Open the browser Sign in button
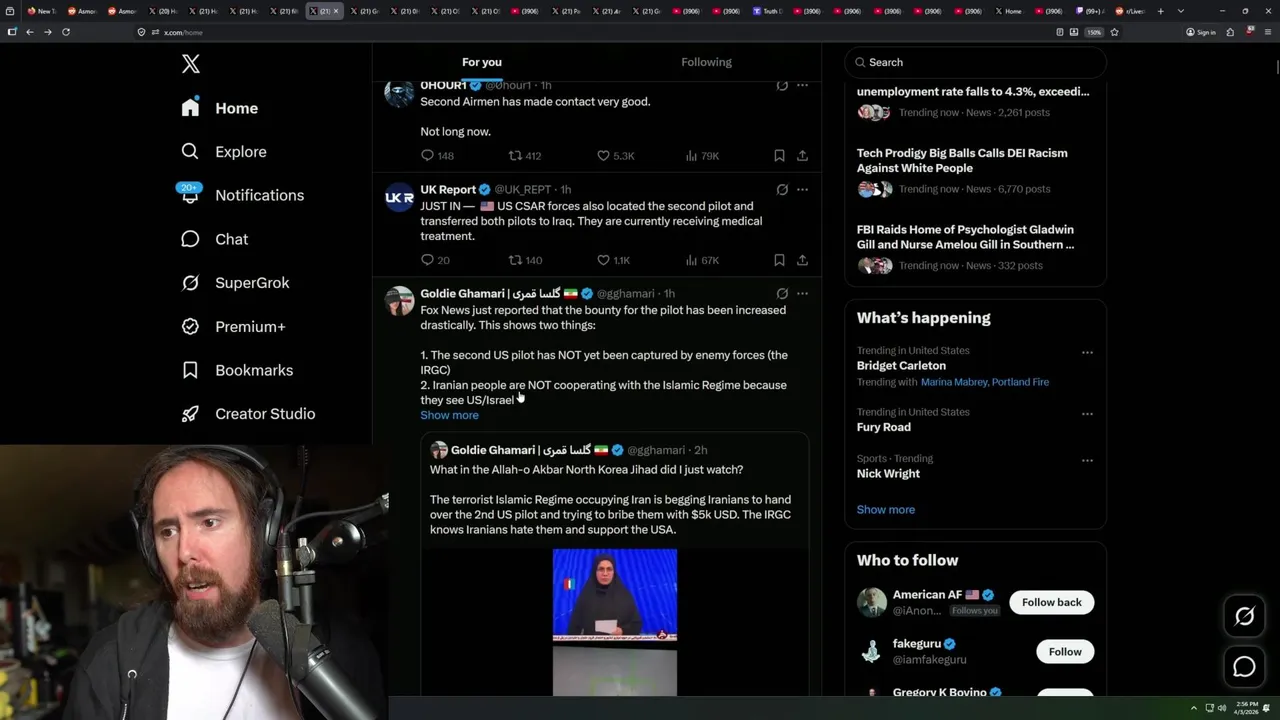Image resolution: width=1280 pixels, height=720 pixels. point(1200,32)
